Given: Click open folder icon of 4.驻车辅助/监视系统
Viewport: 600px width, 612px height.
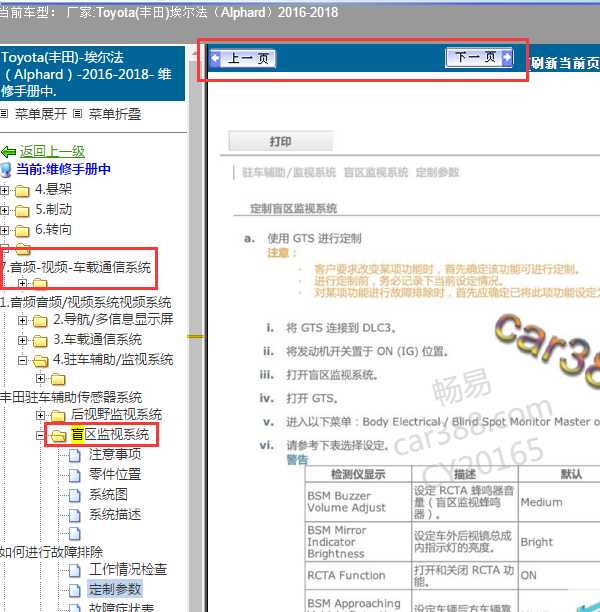Looking at the screenshot, I should pos(40,361).
